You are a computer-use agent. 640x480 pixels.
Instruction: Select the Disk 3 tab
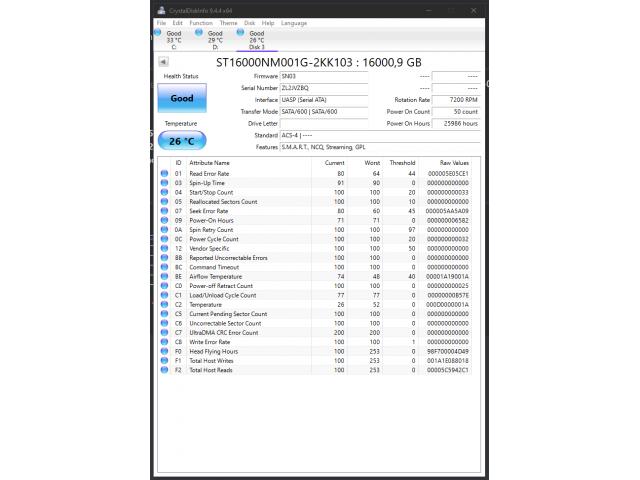[256, 39]
